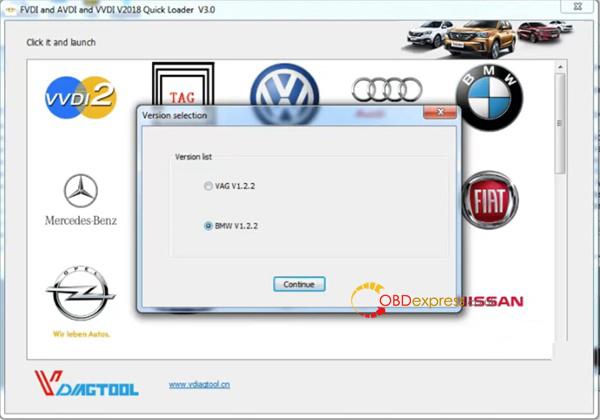Image resolution: width=600 pixels, height=420 pixels.
Task: Launch the BMW roundel icon
Action: pos(489,98)
